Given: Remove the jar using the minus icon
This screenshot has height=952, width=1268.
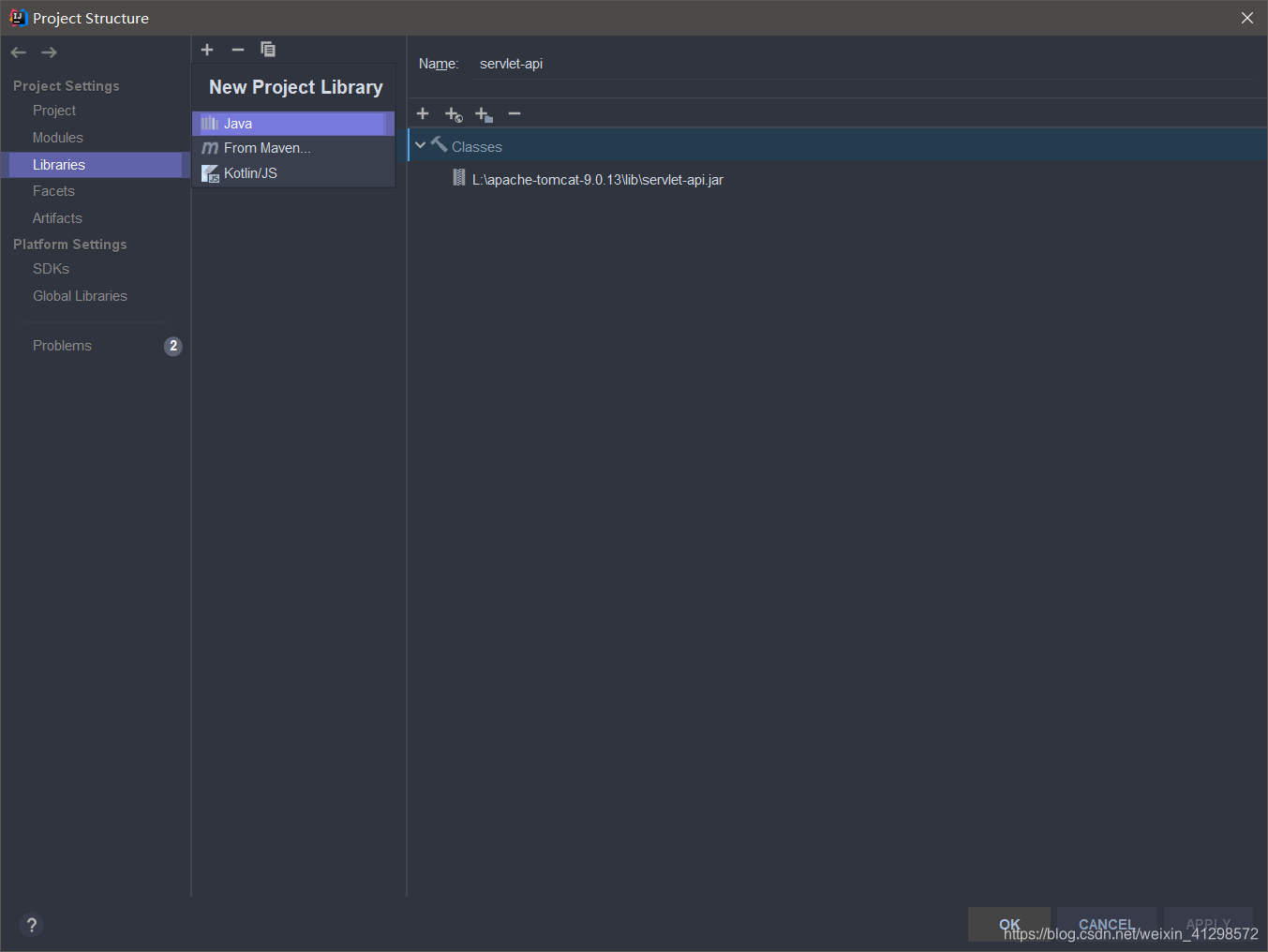Looking at the screenshot, I should point(514,113).
